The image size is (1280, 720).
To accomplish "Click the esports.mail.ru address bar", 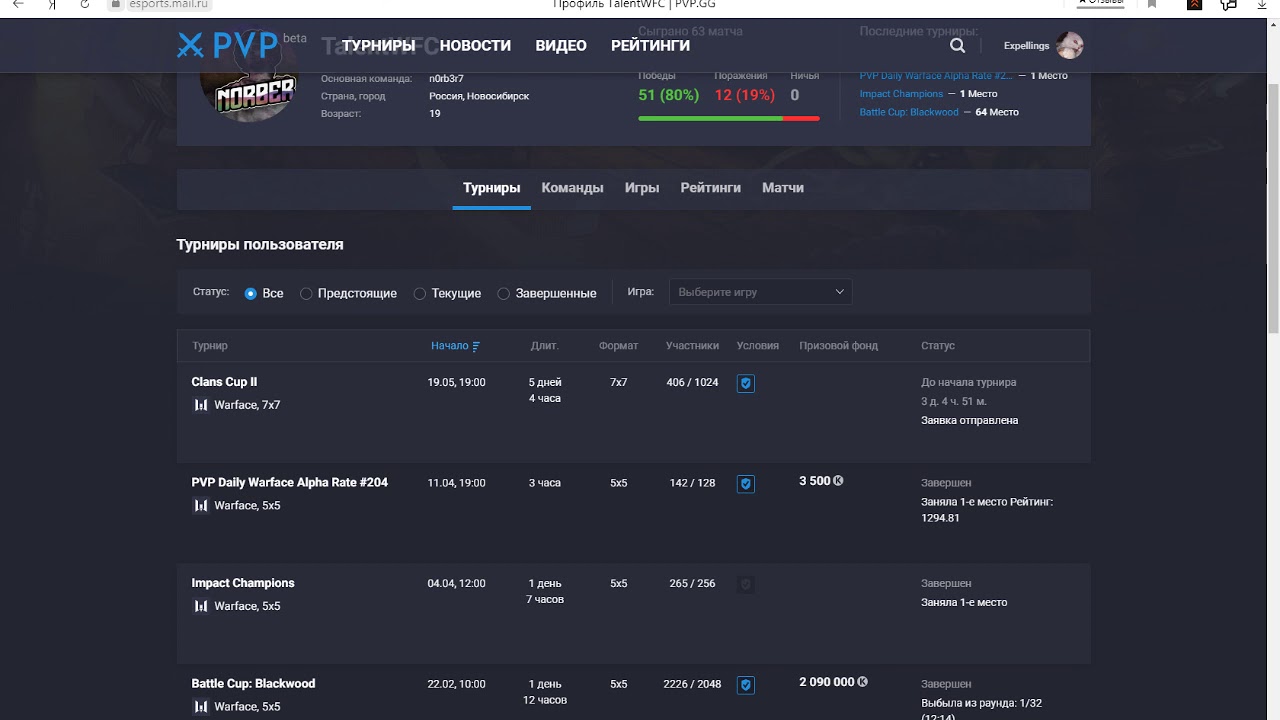I will pyautogui.click(x=169, y=4).
